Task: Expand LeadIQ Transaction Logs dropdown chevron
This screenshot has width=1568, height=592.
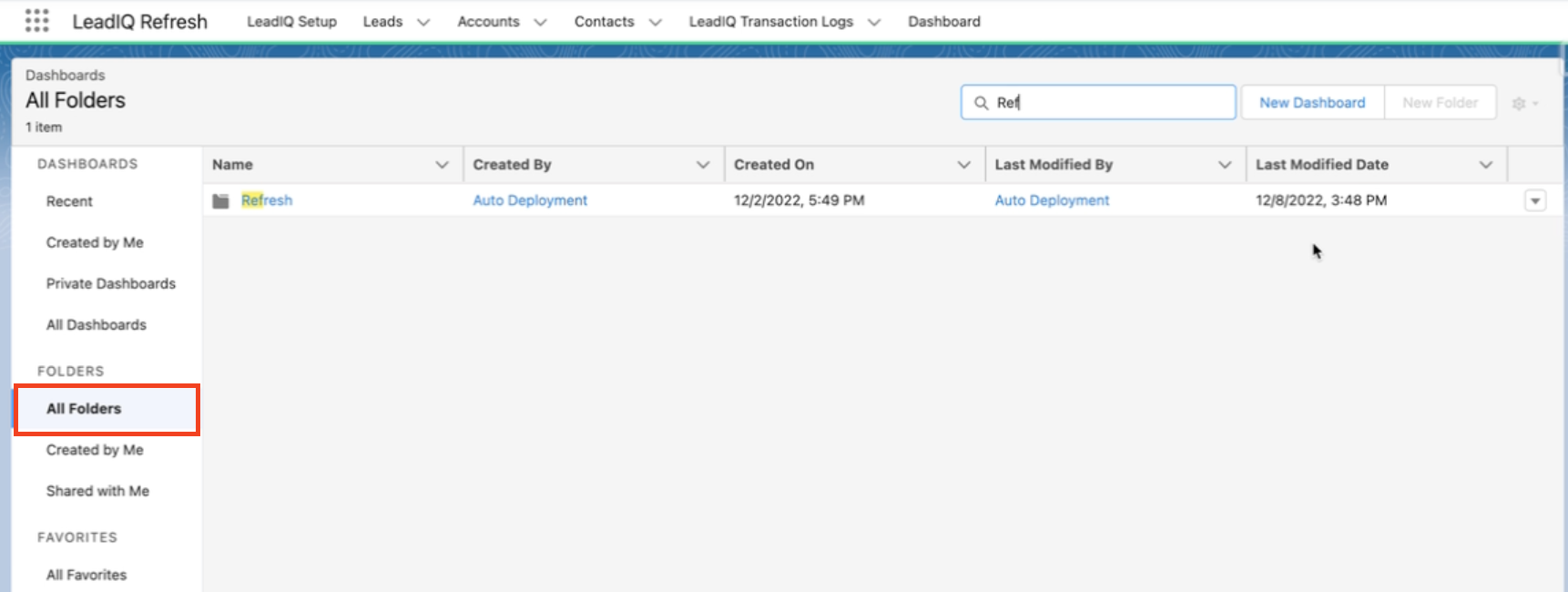Action: [874, 22]
